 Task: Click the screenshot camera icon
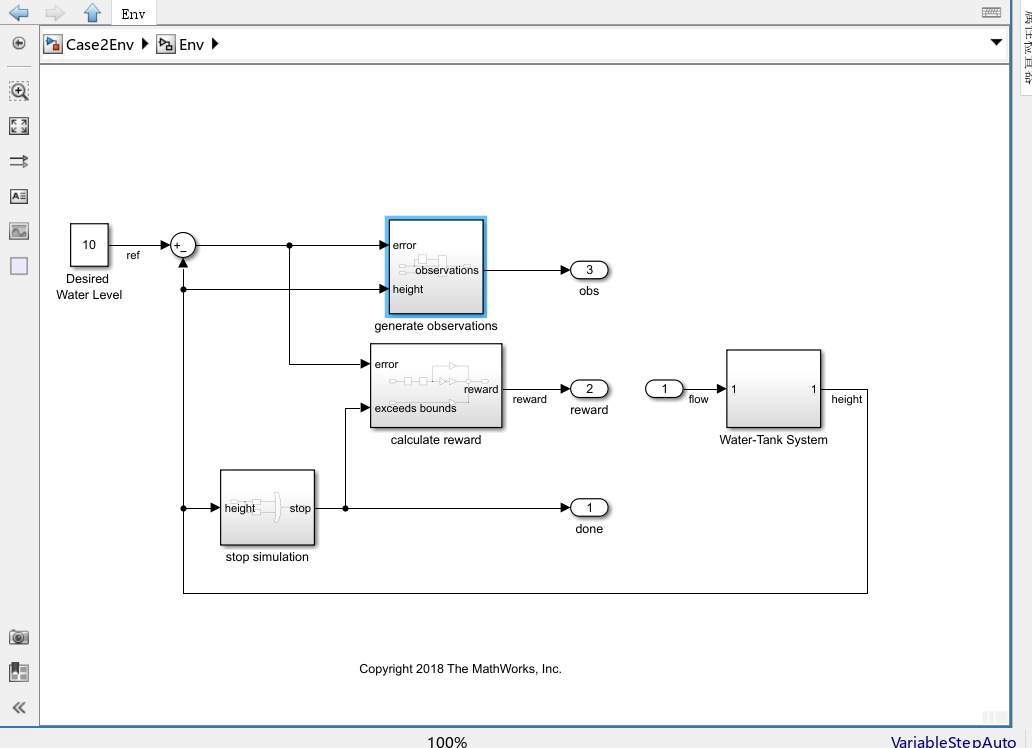19,637
